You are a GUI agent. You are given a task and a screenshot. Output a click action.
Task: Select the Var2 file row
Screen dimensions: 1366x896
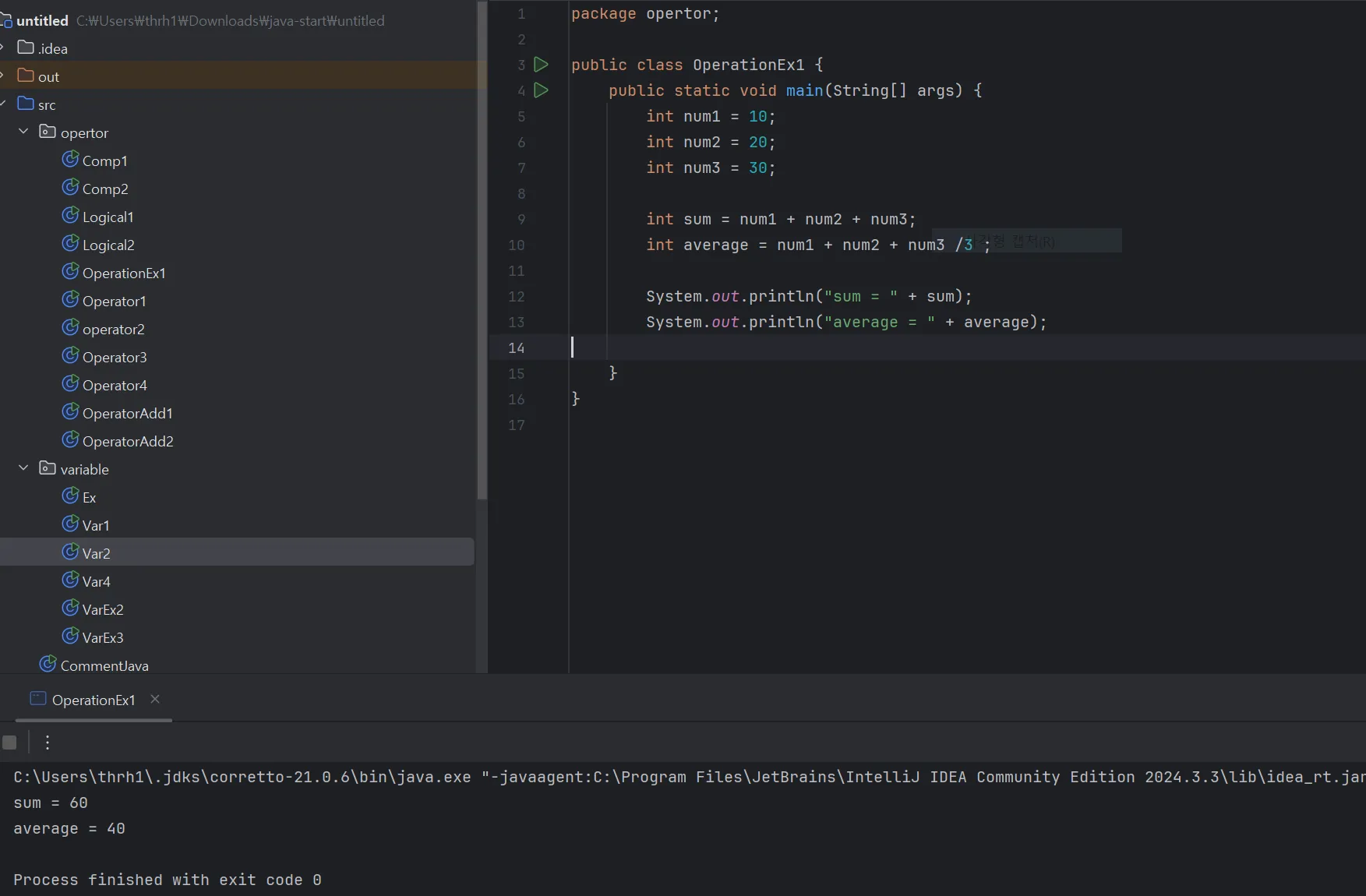(x=237, y=552)
